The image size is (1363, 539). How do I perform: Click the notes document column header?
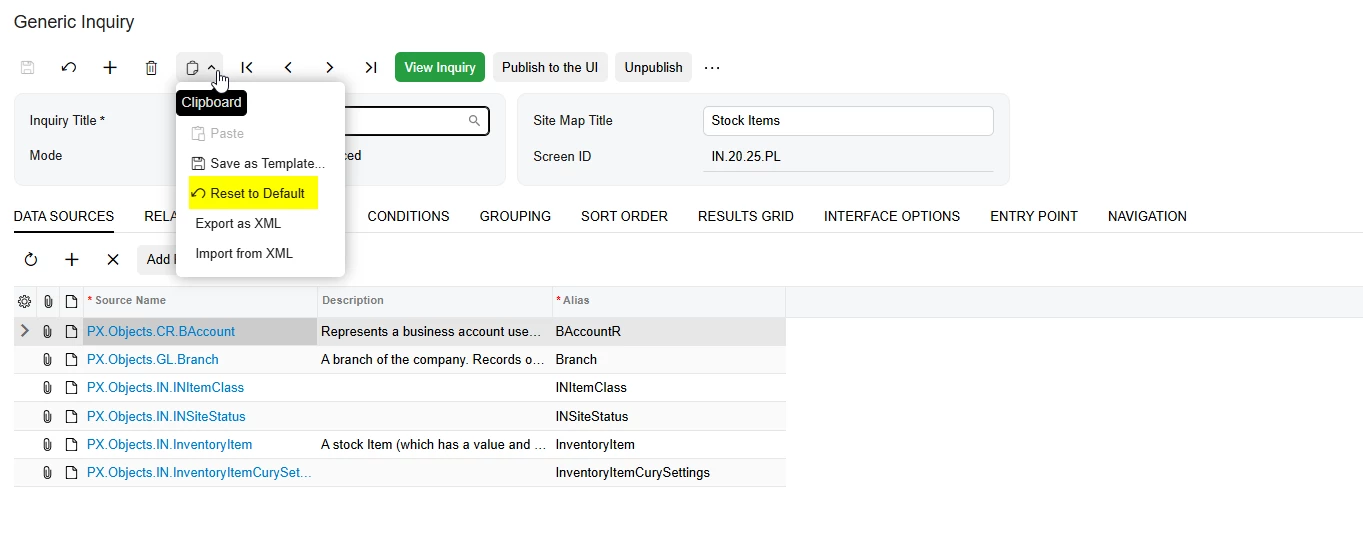coord(71,301)
